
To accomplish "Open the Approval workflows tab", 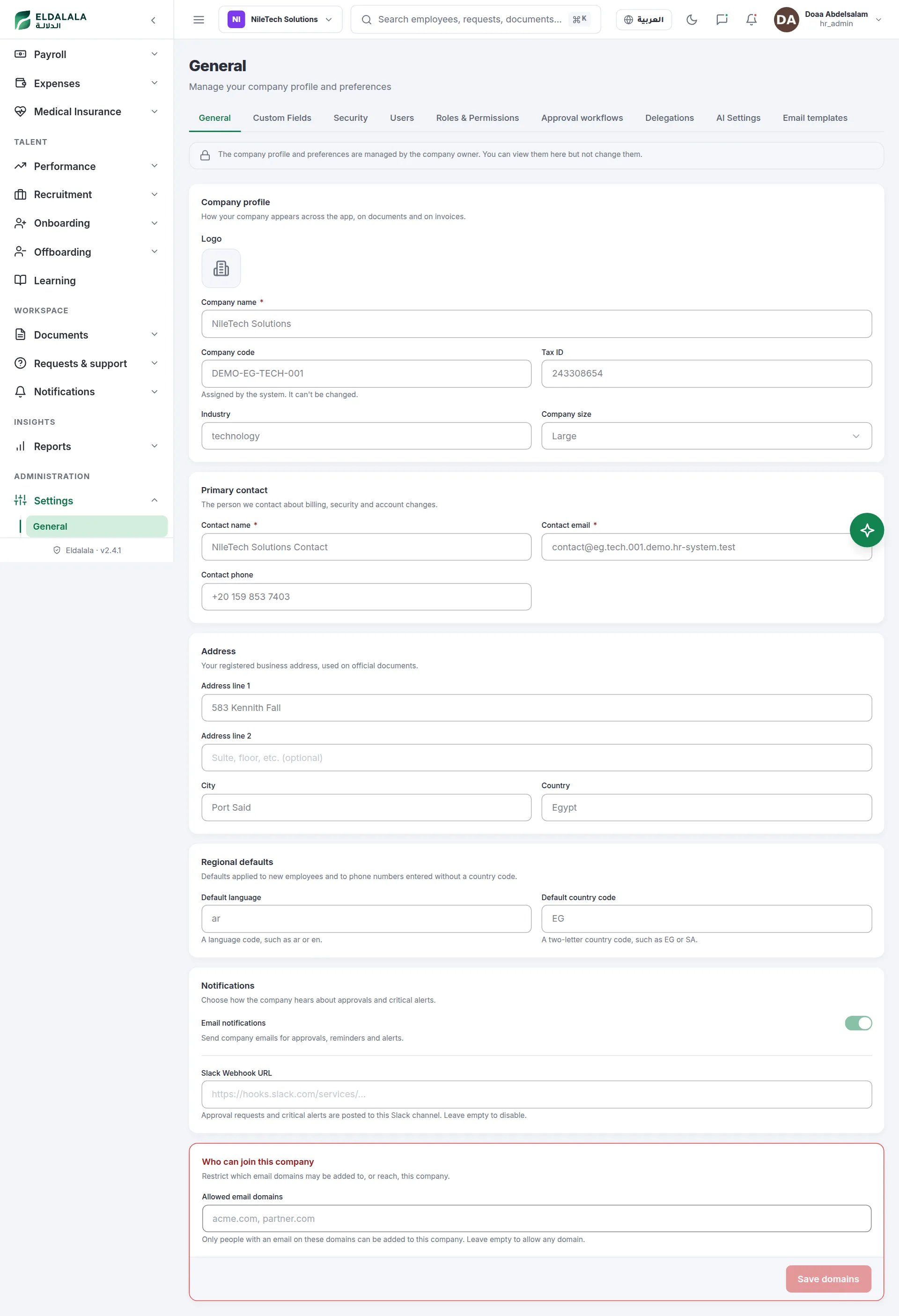I will pos(582,118).
